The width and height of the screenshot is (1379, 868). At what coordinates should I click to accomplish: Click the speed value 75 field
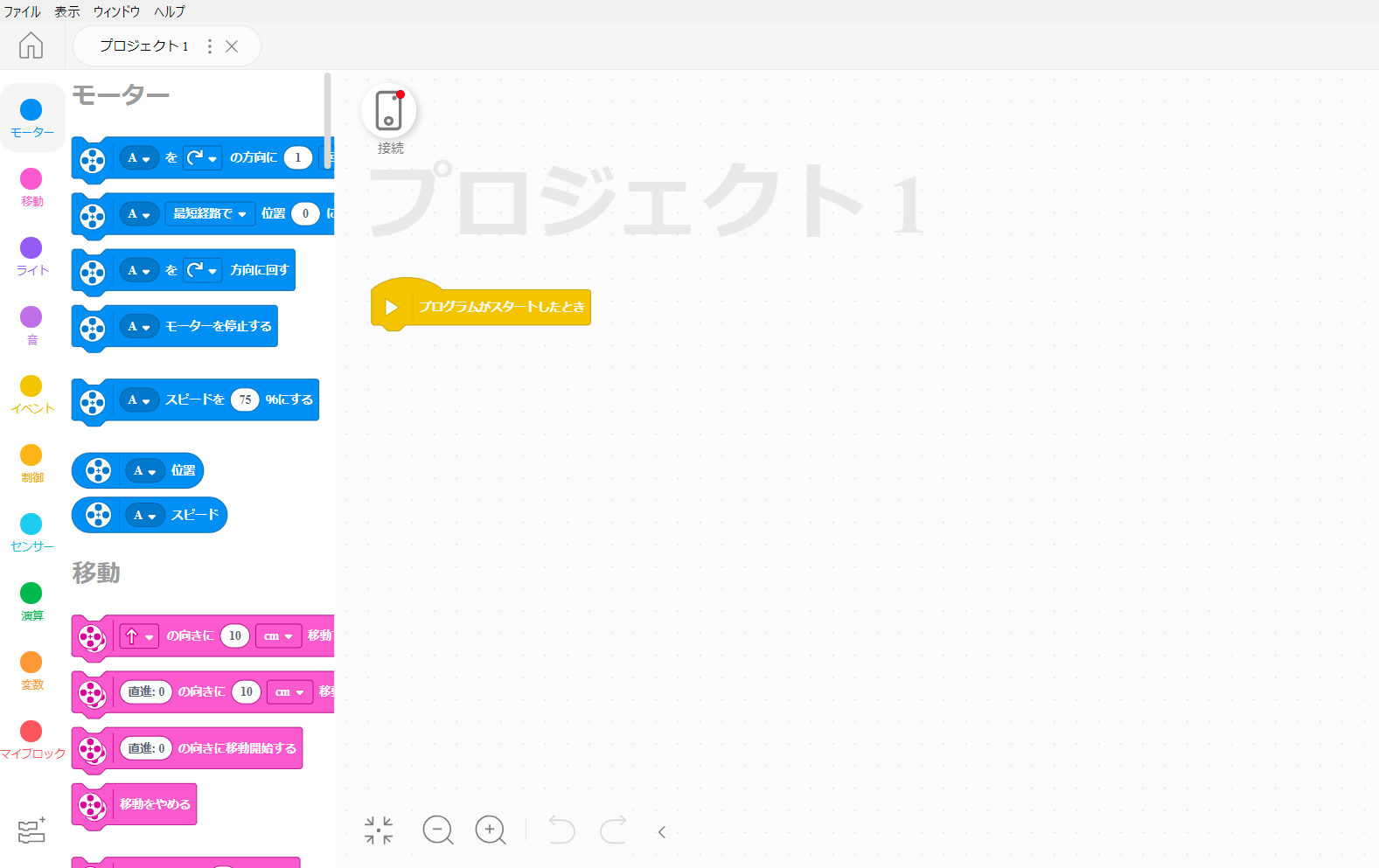pyautogui.click(x=245, y=400)
